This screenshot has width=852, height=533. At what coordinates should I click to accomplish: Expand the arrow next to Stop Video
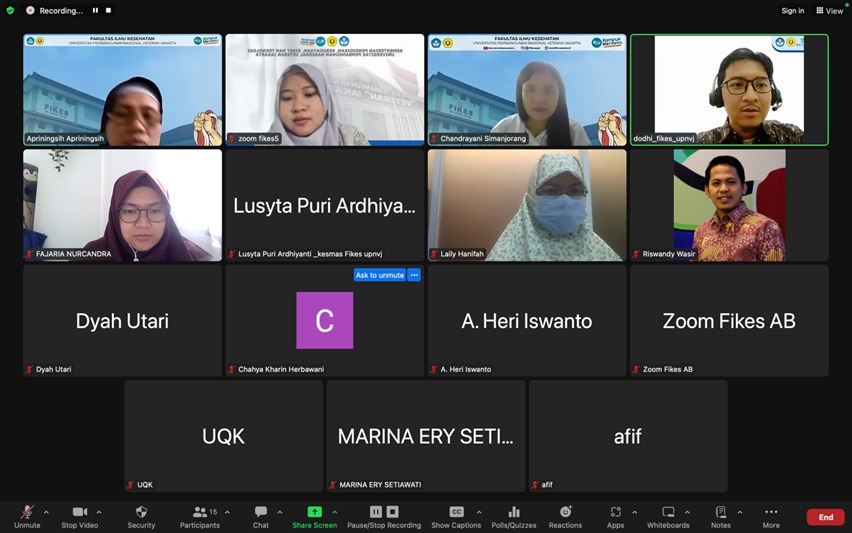coord(99,512)
